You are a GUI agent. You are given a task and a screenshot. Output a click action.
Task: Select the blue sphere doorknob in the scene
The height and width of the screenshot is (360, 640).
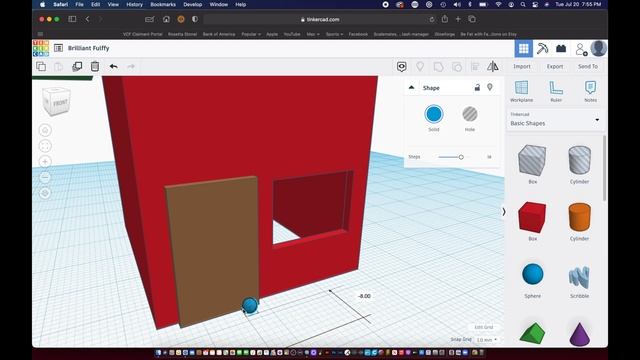point(250,305)
